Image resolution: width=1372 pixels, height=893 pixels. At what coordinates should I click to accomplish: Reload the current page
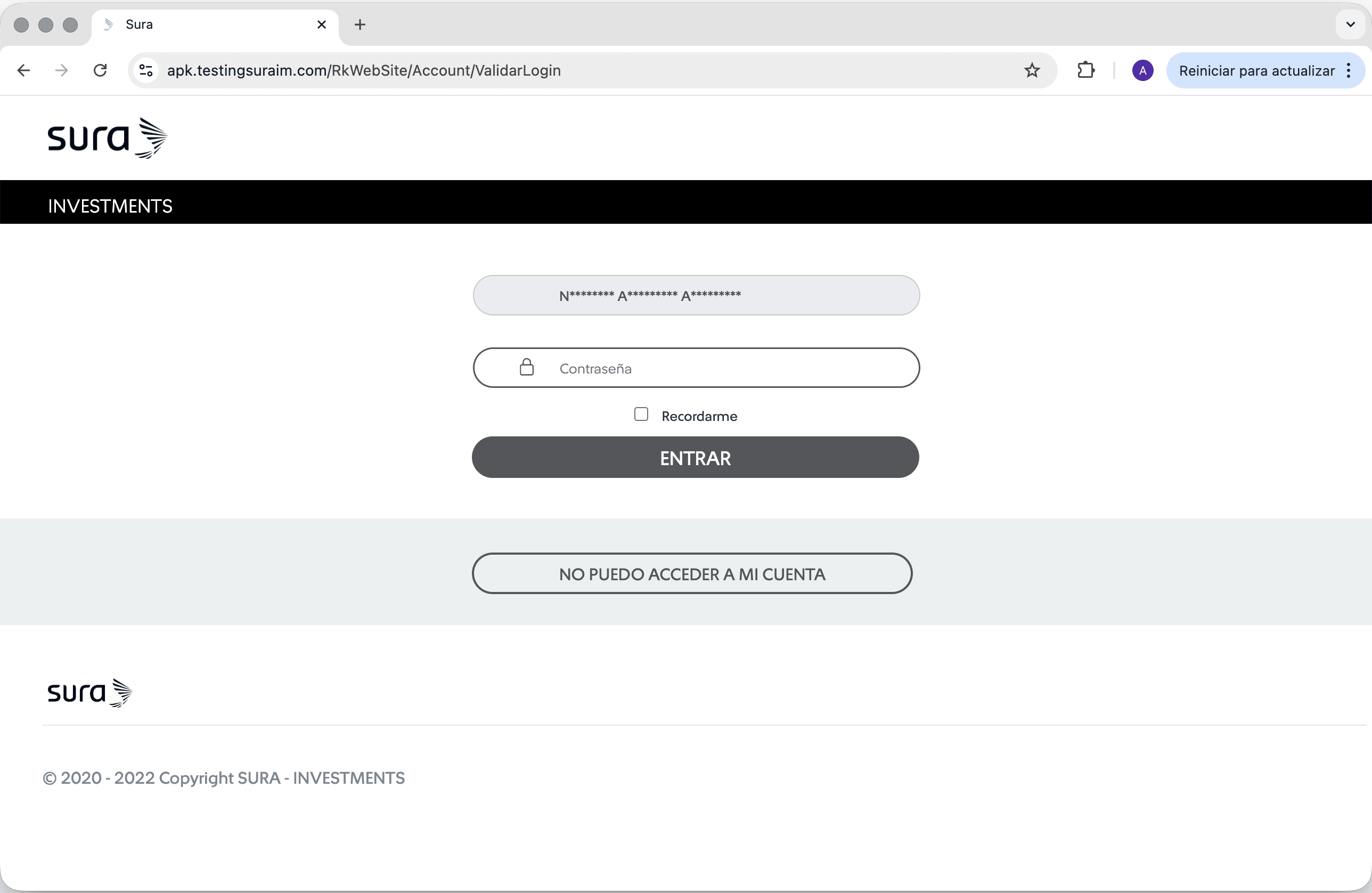coord(100,70)
